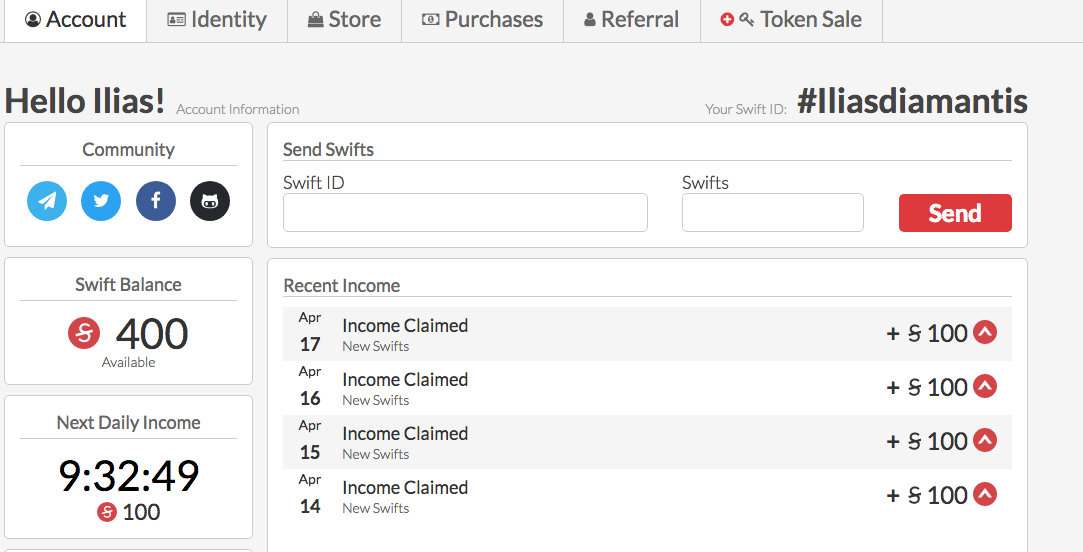Open the Twitter community icon
The width and height of the screenshot is (1083, 552).
click(x=101, y=201)
